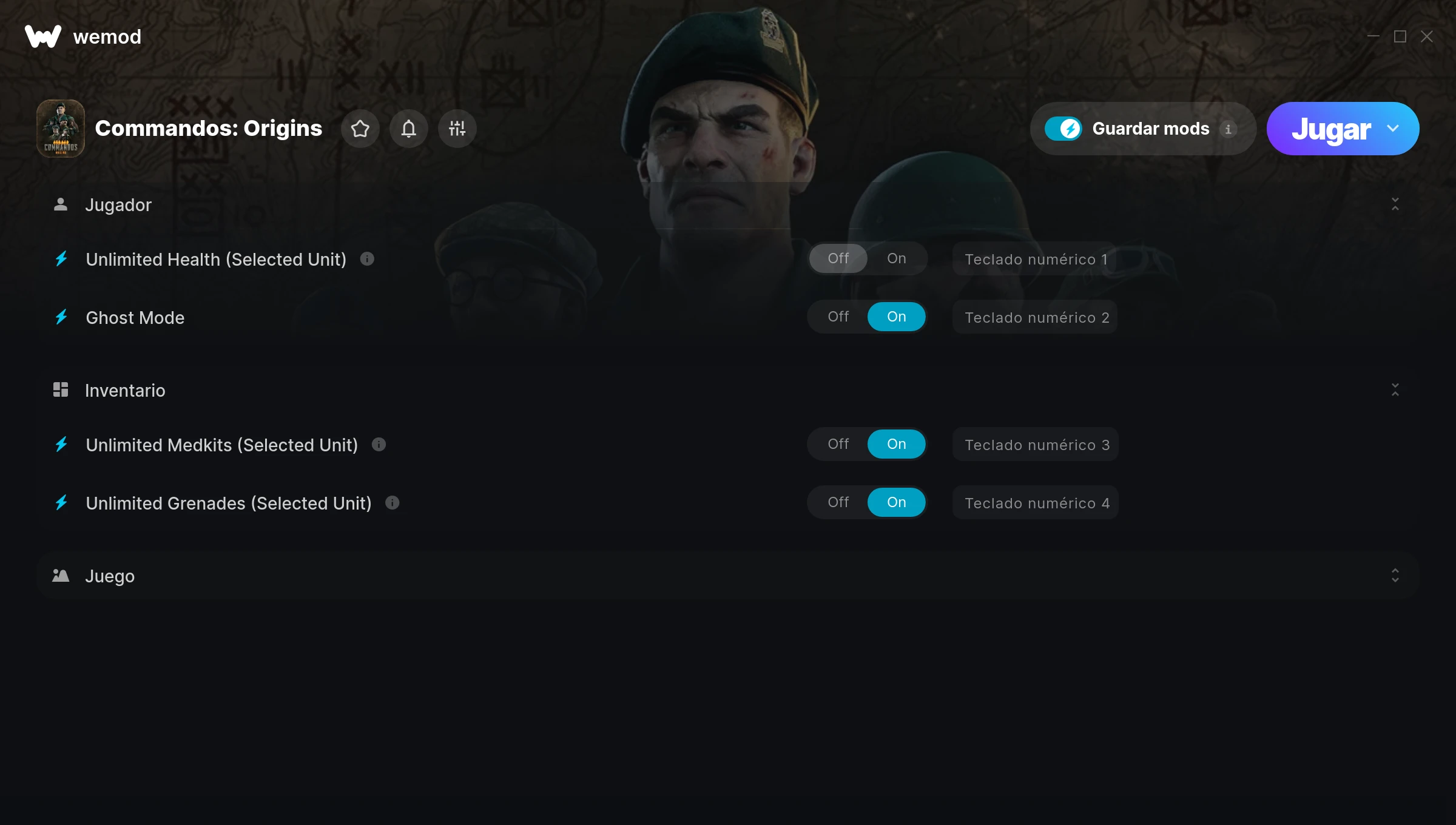
Task: Open the mod settings sliders icon
Action: click(x=457, y=129)
